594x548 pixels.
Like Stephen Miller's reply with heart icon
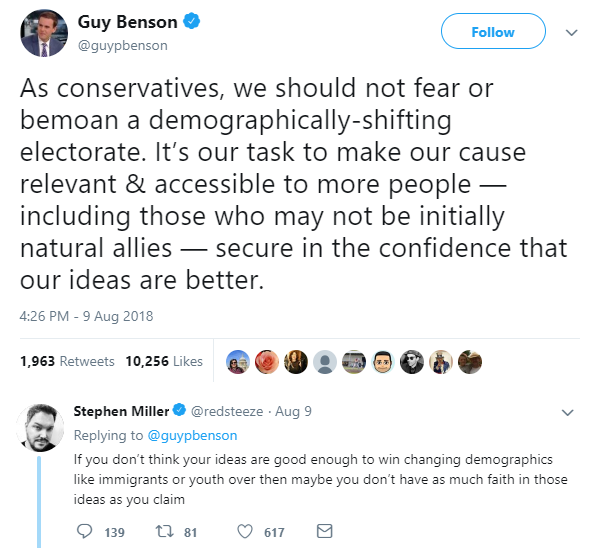pos(245,532)
